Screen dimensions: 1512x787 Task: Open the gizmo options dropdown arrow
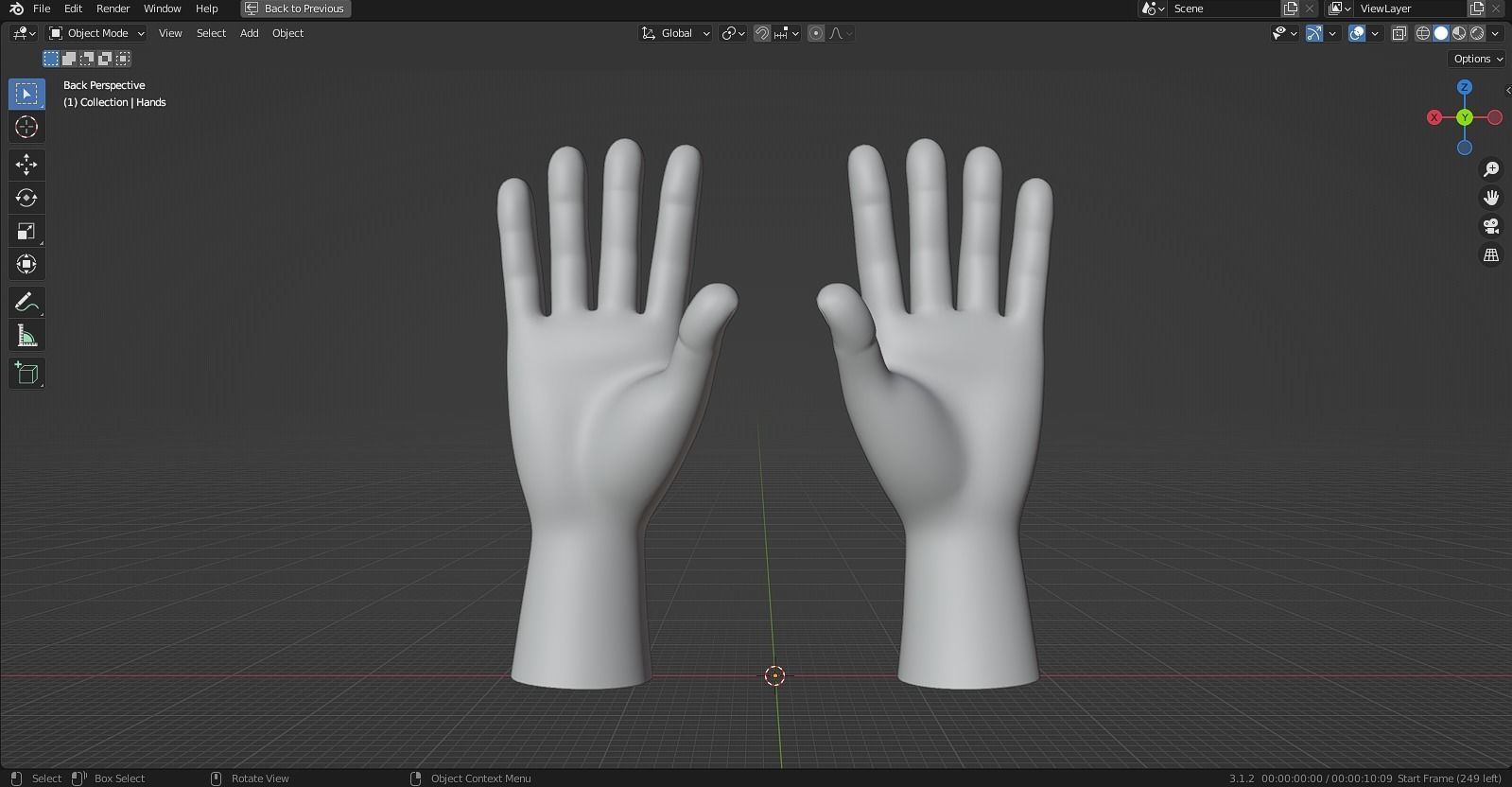1333,33
